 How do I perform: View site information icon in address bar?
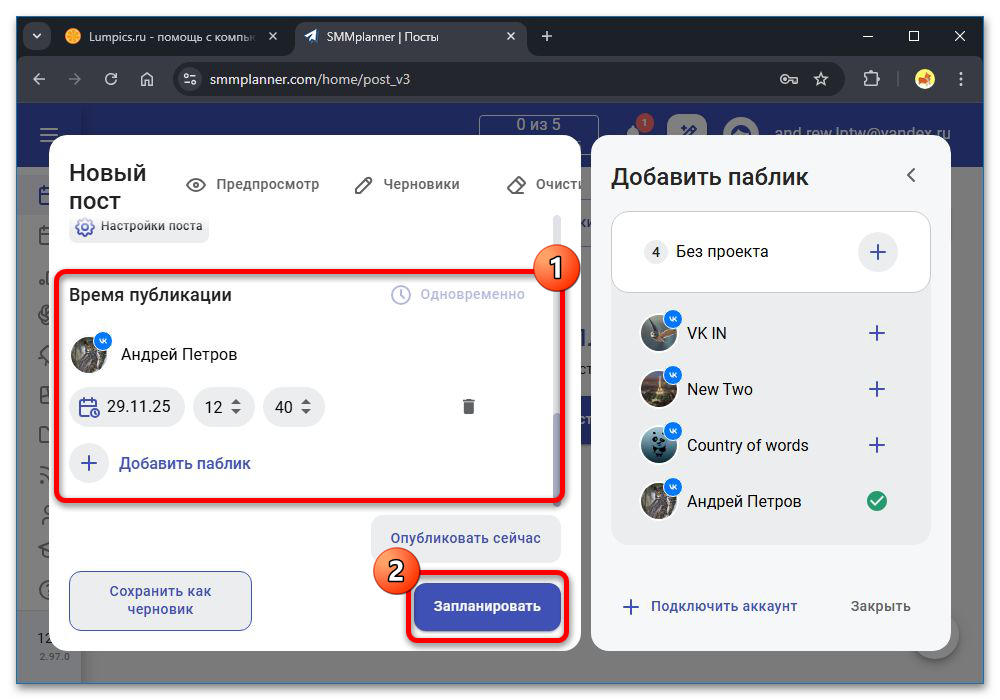point(189,79)
